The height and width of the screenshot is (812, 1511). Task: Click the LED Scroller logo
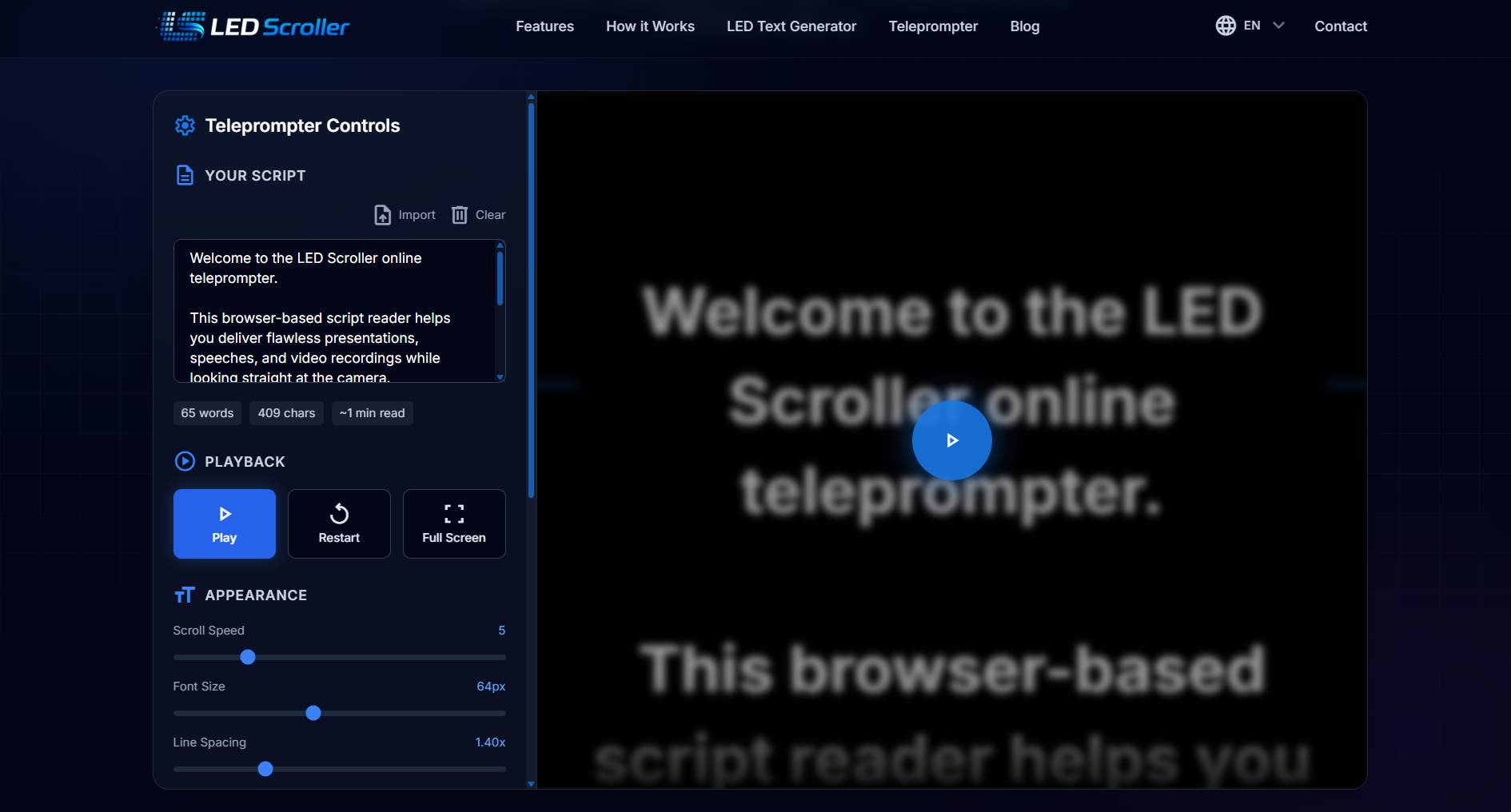pyautogui.click(x=253, y=26)
